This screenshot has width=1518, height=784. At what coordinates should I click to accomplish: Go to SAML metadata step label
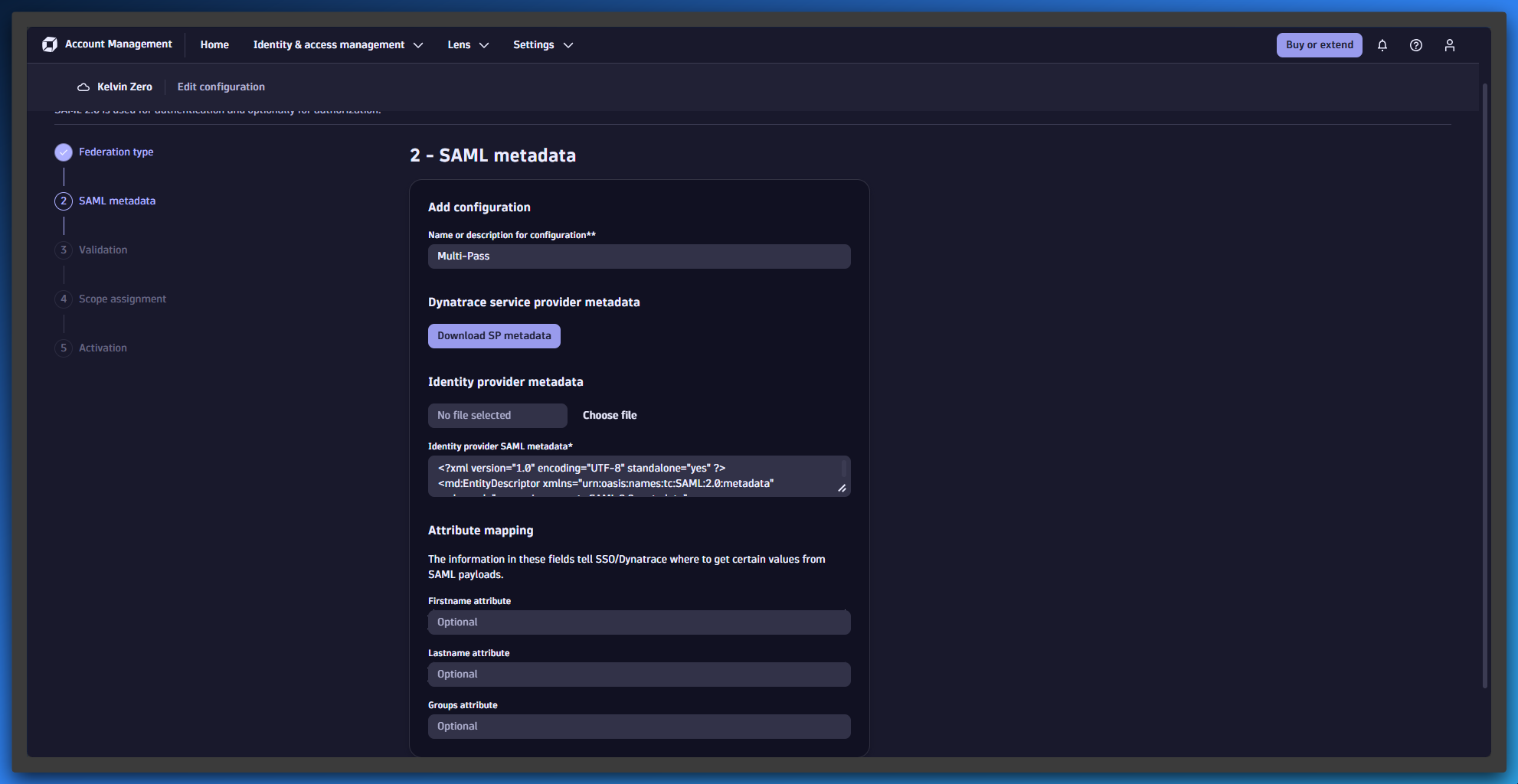click(x=117, y=201)
